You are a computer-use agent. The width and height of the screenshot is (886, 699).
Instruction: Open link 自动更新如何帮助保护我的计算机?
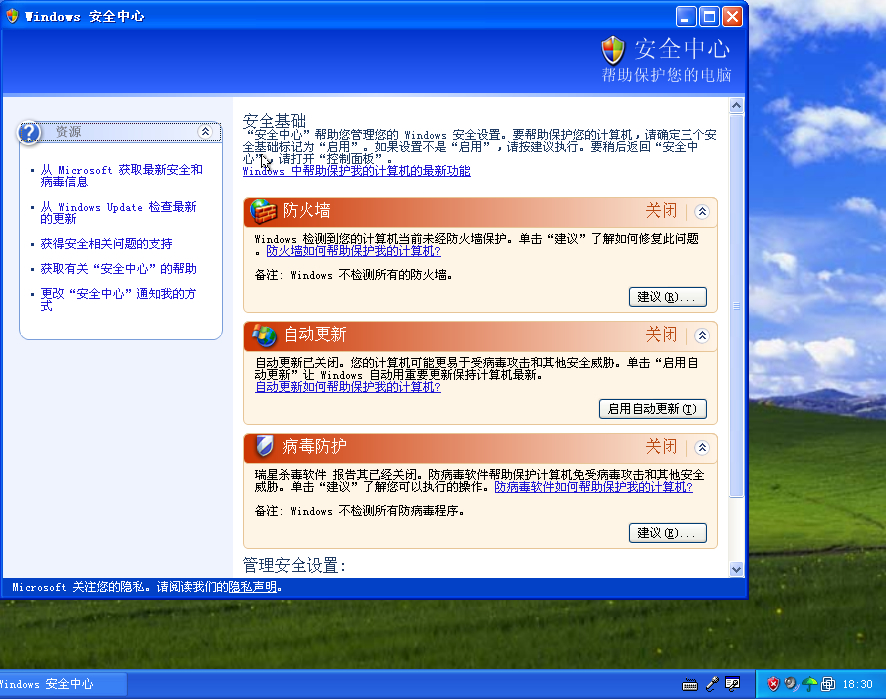[348, 387]
